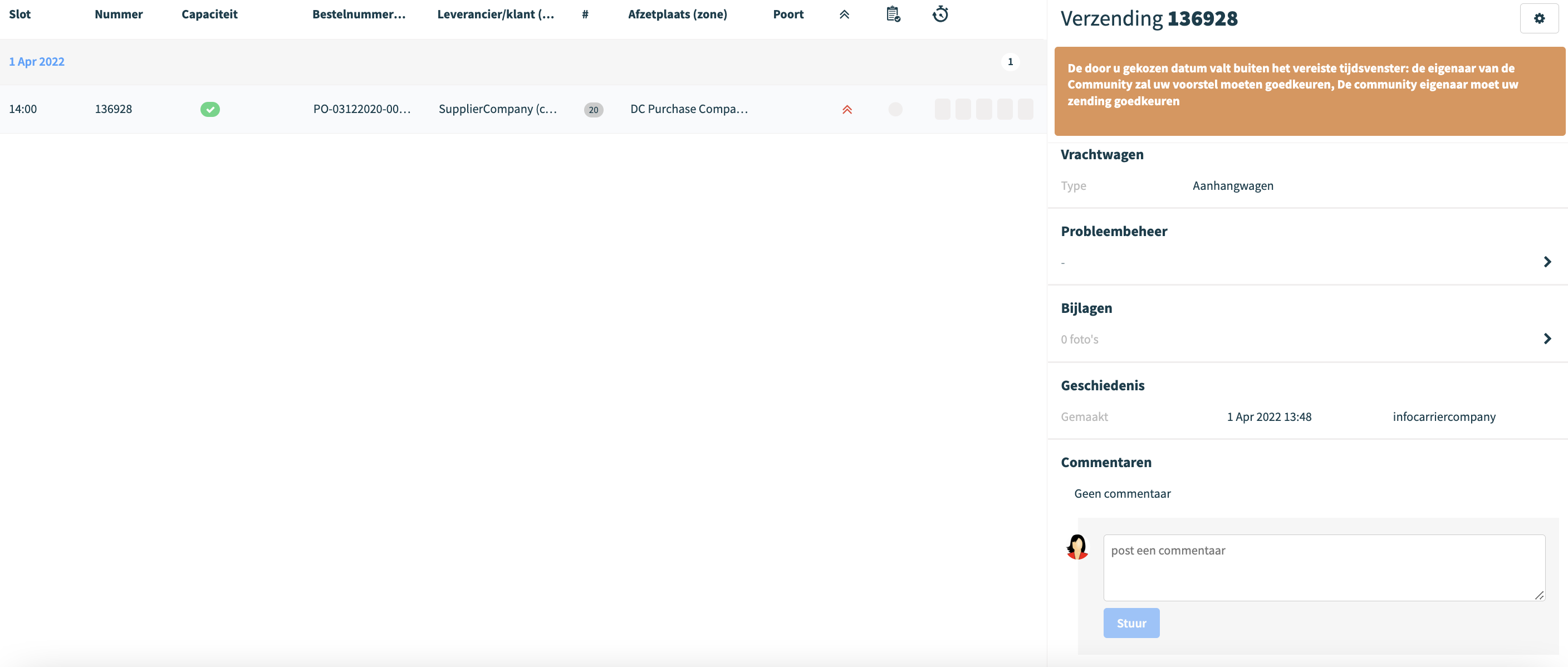Sort by the Slot column header
The width and height of the screenshot is (1568, 667).
click(x=19, y=14)
